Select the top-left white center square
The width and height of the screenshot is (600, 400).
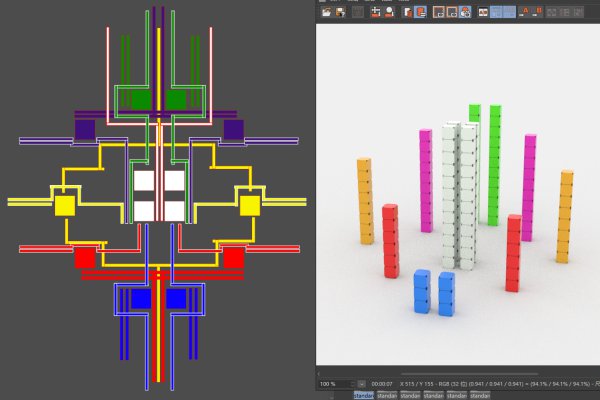143,180
